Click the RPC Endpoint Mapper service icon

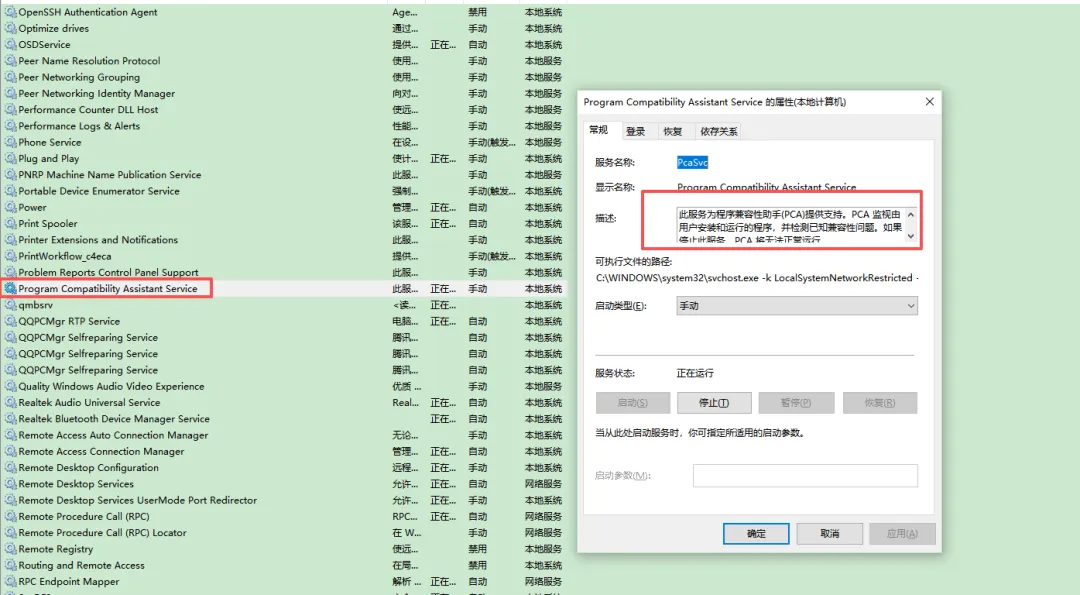pyautogui.click(x=10, y=581)
